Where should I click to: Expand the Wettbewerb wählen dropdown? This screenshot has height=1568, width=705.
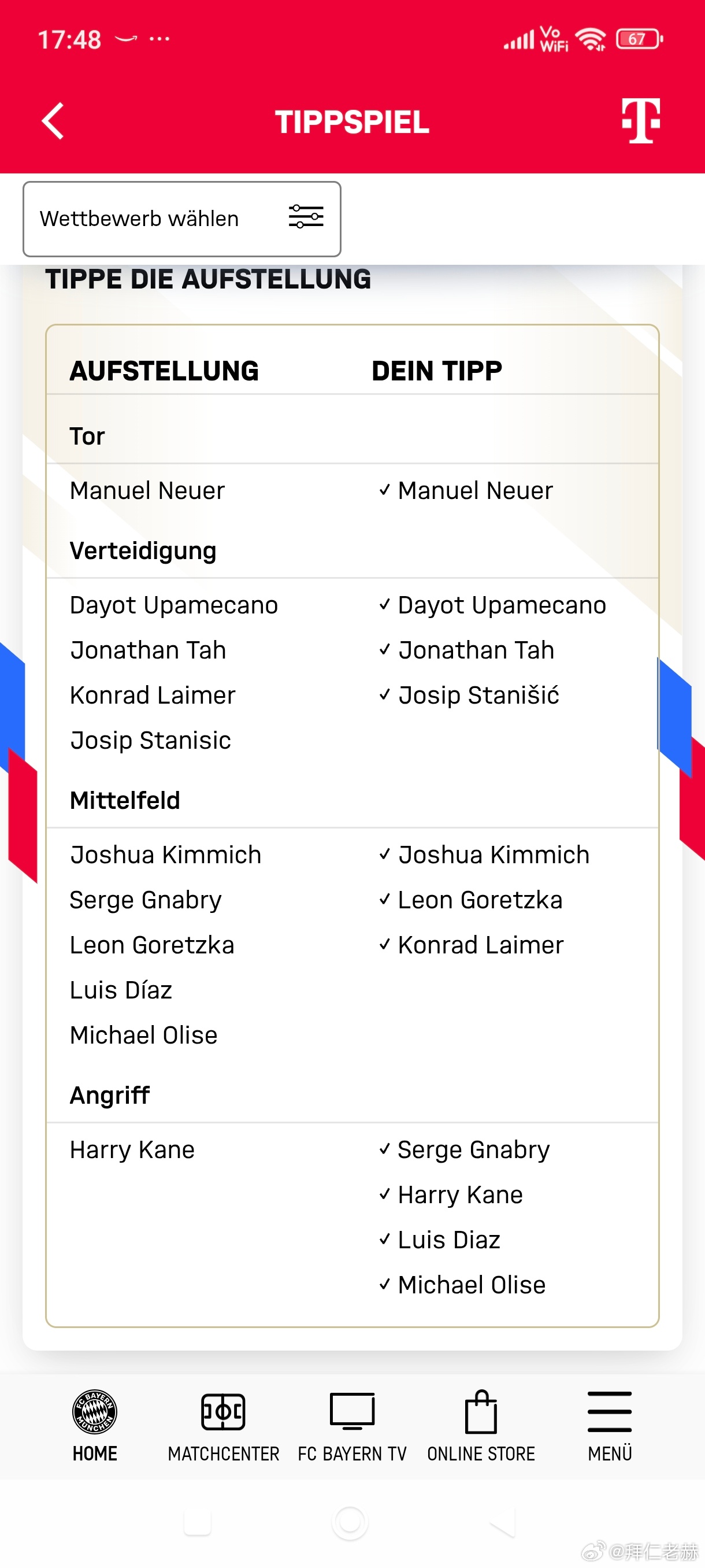click(x=182, y=219)
